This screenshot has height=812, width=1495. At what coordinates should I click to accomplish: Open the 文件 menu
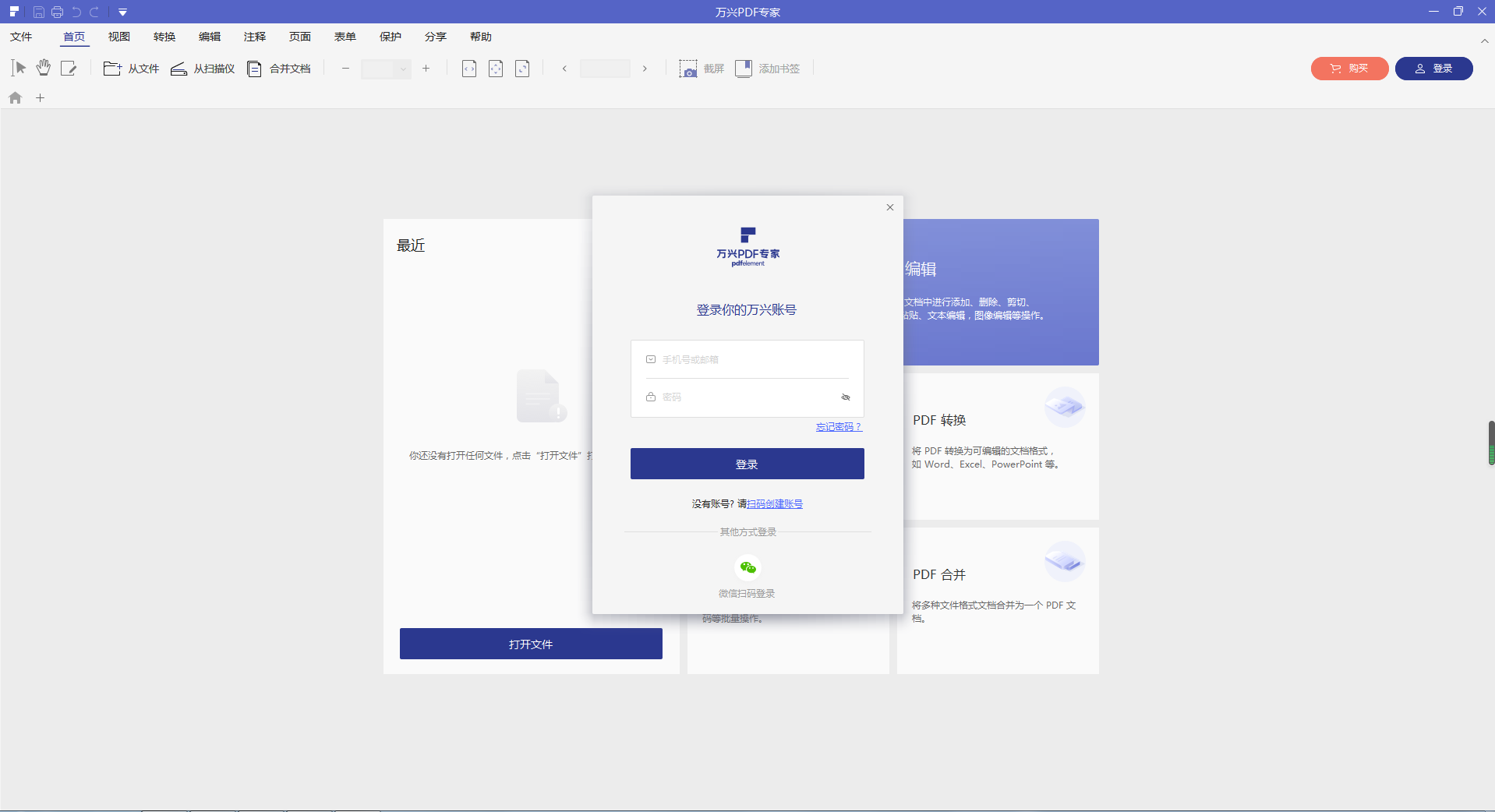click(x=21, y=37)
